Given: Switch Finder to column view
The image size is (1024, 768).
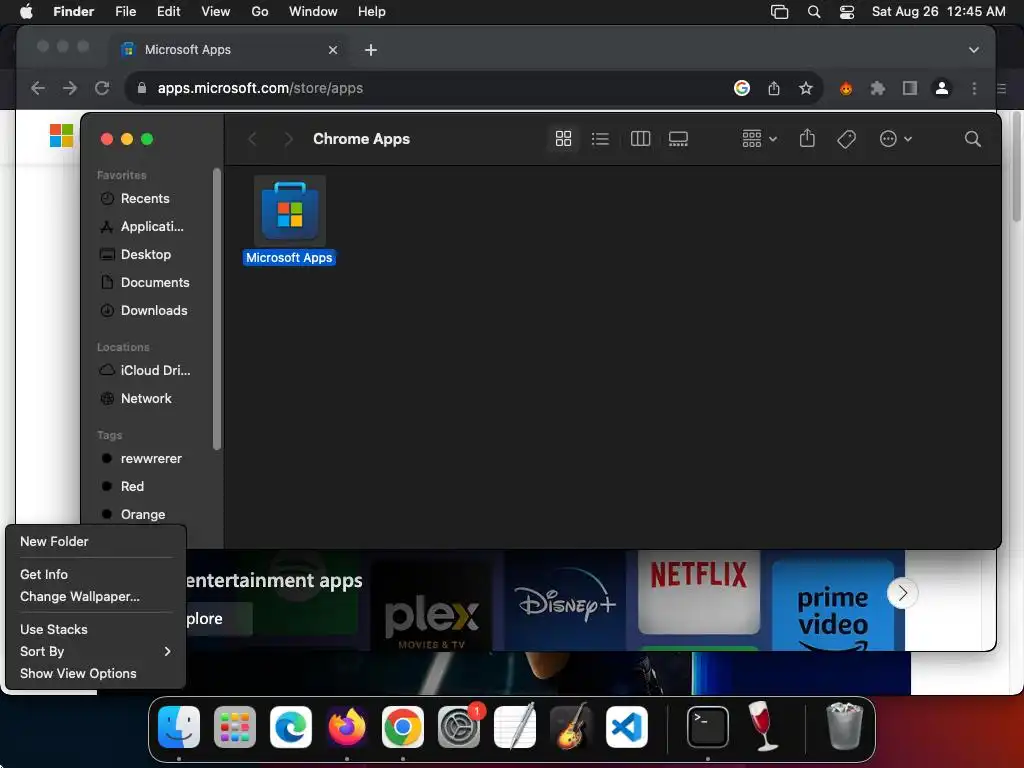Looking at the screenshot, I should [x=640, y=138].
